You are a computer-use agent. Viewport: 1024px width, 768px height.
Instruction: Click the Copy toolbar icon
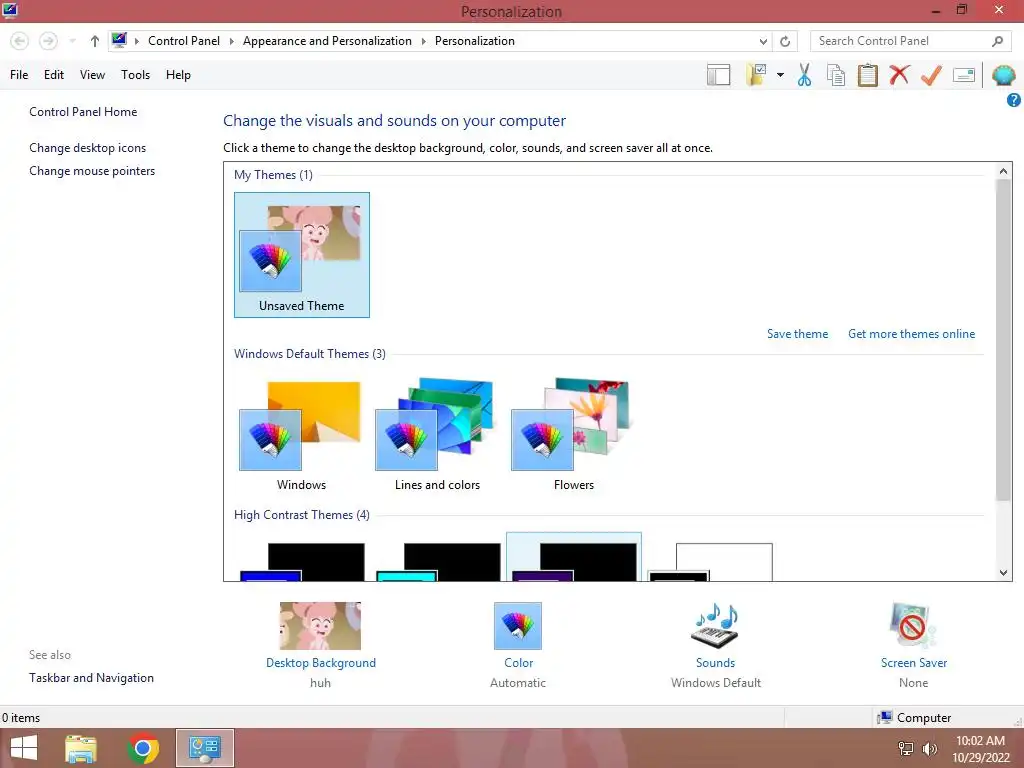click(836, 75)
